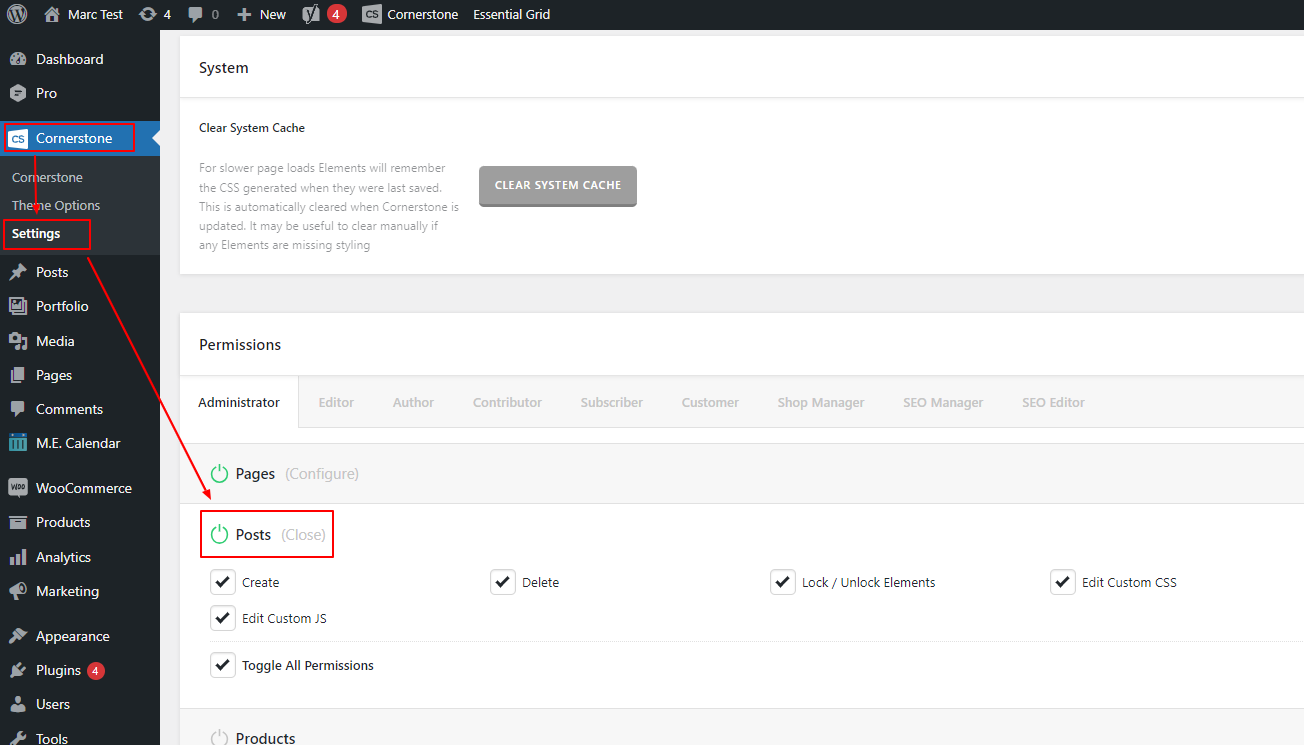Open the updates icon in admin bar
1304x745 pixels.
148,14
